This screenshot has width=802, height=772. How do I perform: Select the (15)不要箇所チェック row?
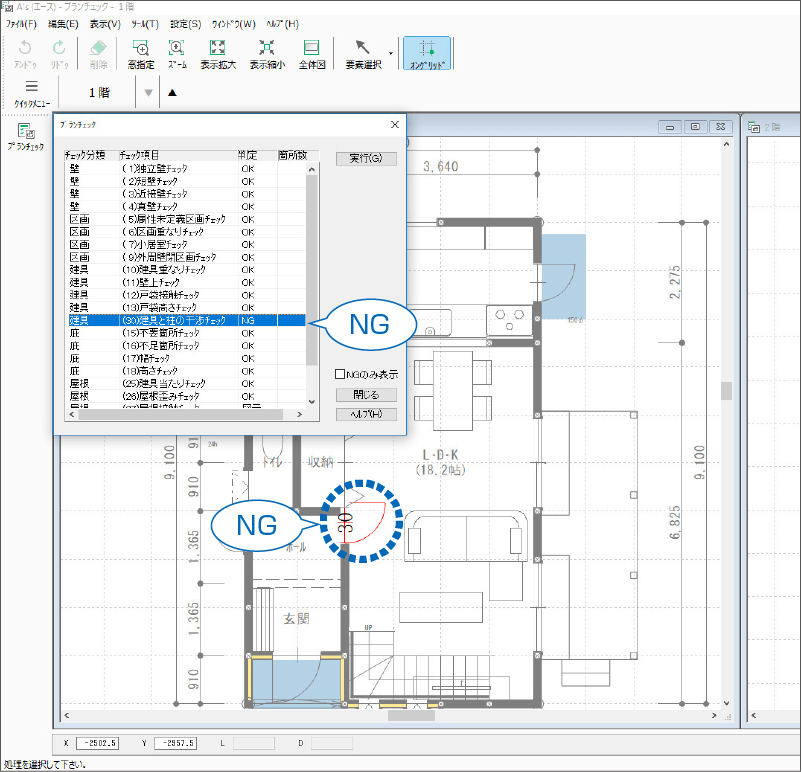coord(186,333)
